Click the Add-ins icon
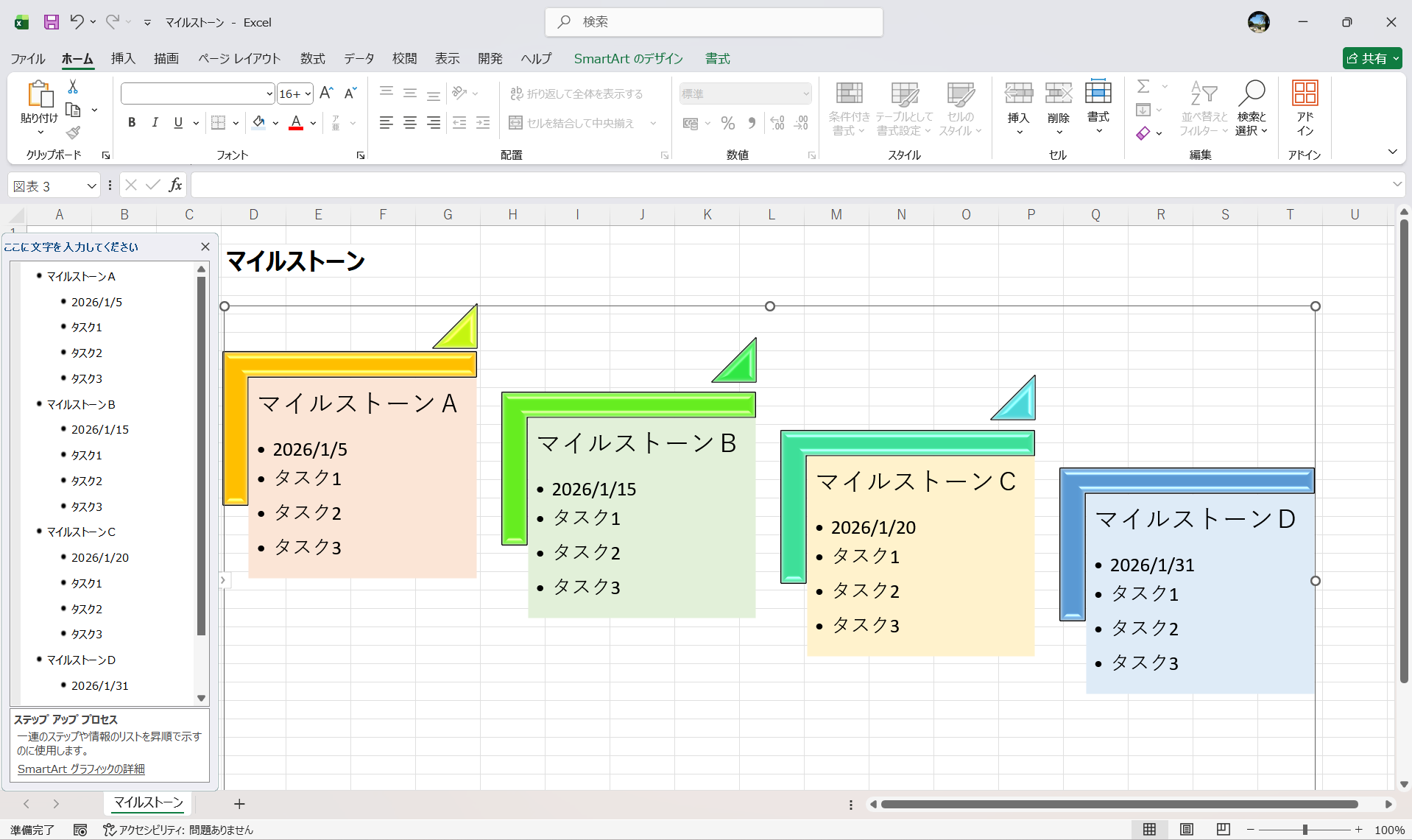 pos(1305,107)
